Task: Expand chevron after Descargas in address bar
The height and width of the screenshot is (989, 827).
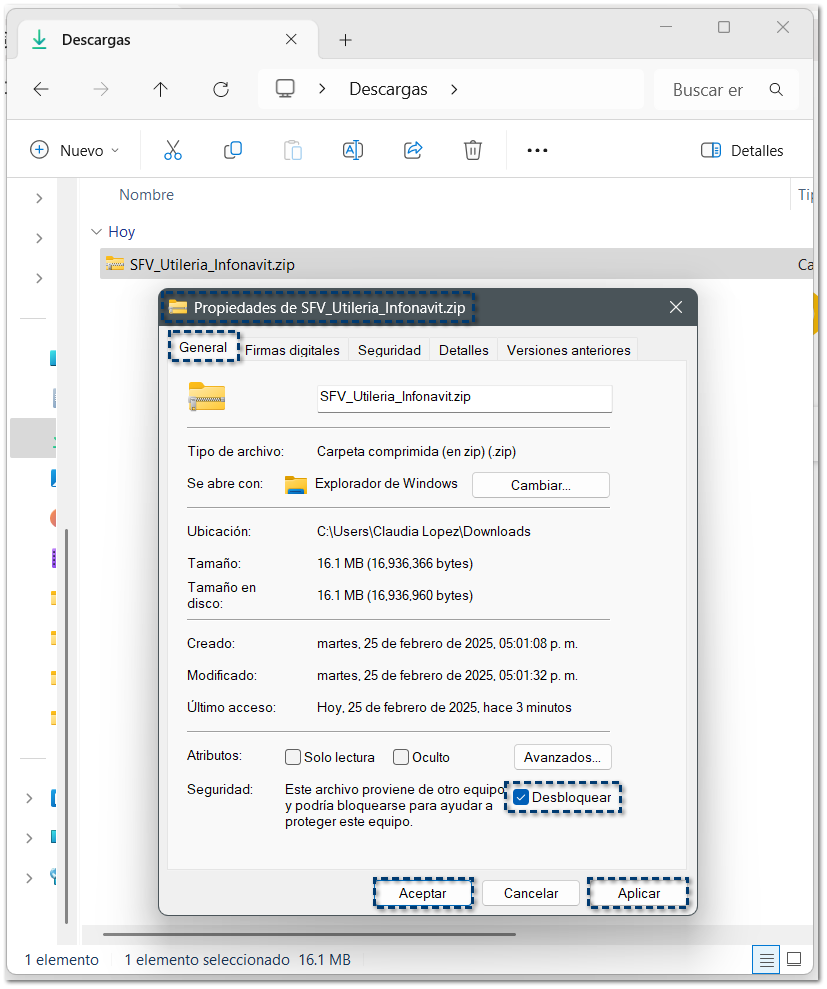Action: [454, 89]
